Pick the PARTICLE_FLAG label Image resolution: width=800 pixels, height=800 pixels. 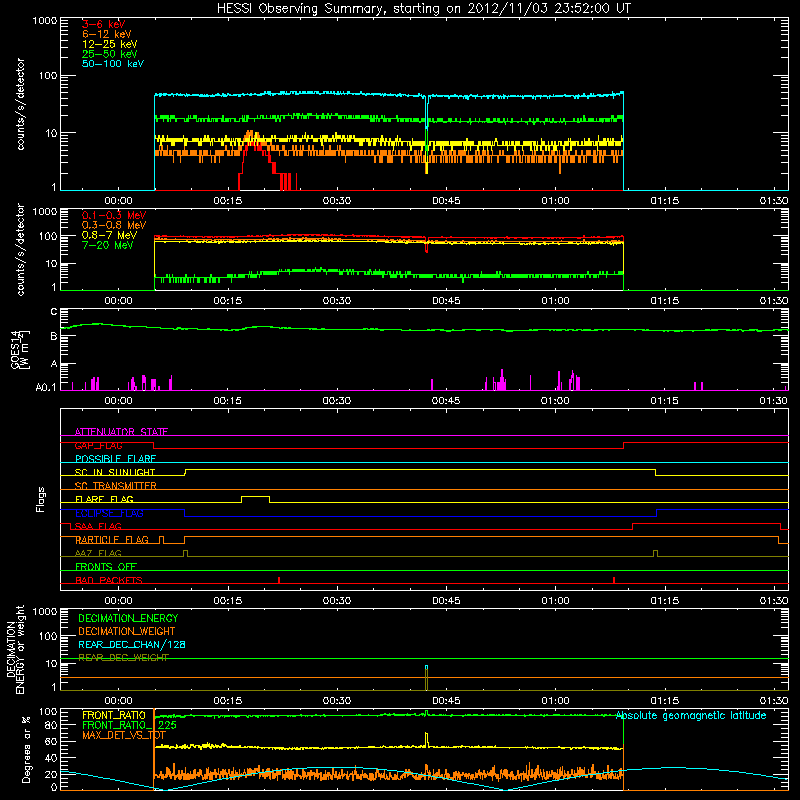coord(112,540)
